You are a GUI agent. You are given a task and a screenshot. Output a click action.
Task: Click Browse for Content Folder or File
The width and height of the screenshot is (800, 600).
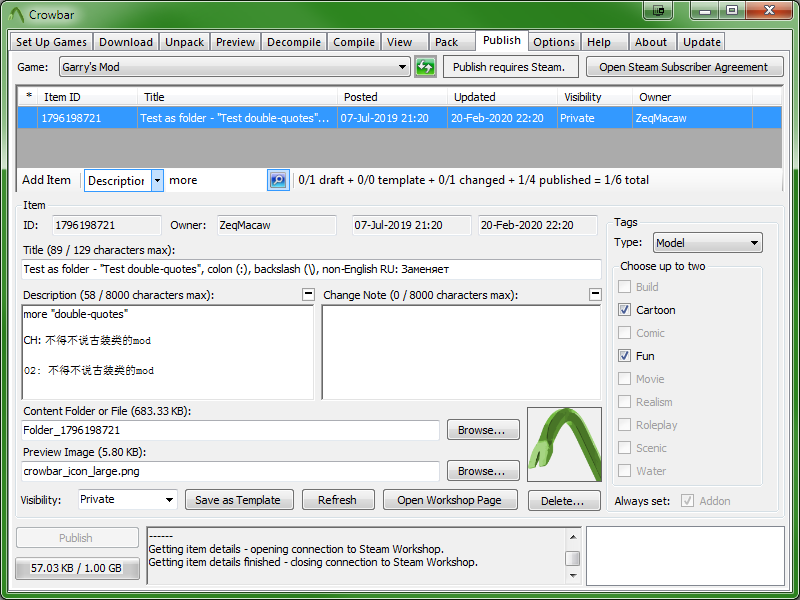pyautogui.click(x=483, y=430)
